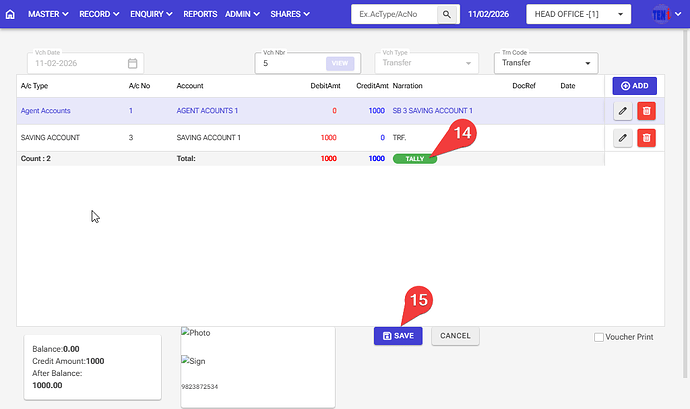690x409 pixels.
Task: Open the Vch Type dropdown
Action: pos(426,63)
